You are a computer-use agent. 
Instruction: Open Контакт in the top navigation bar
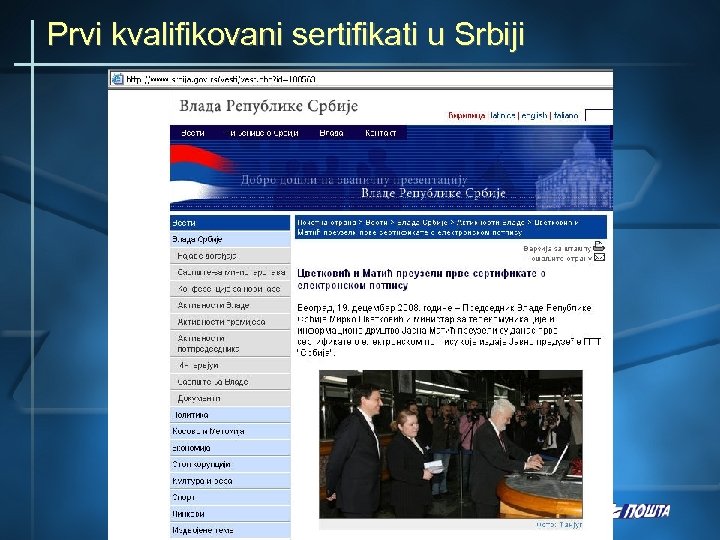(x=380, y=133)
